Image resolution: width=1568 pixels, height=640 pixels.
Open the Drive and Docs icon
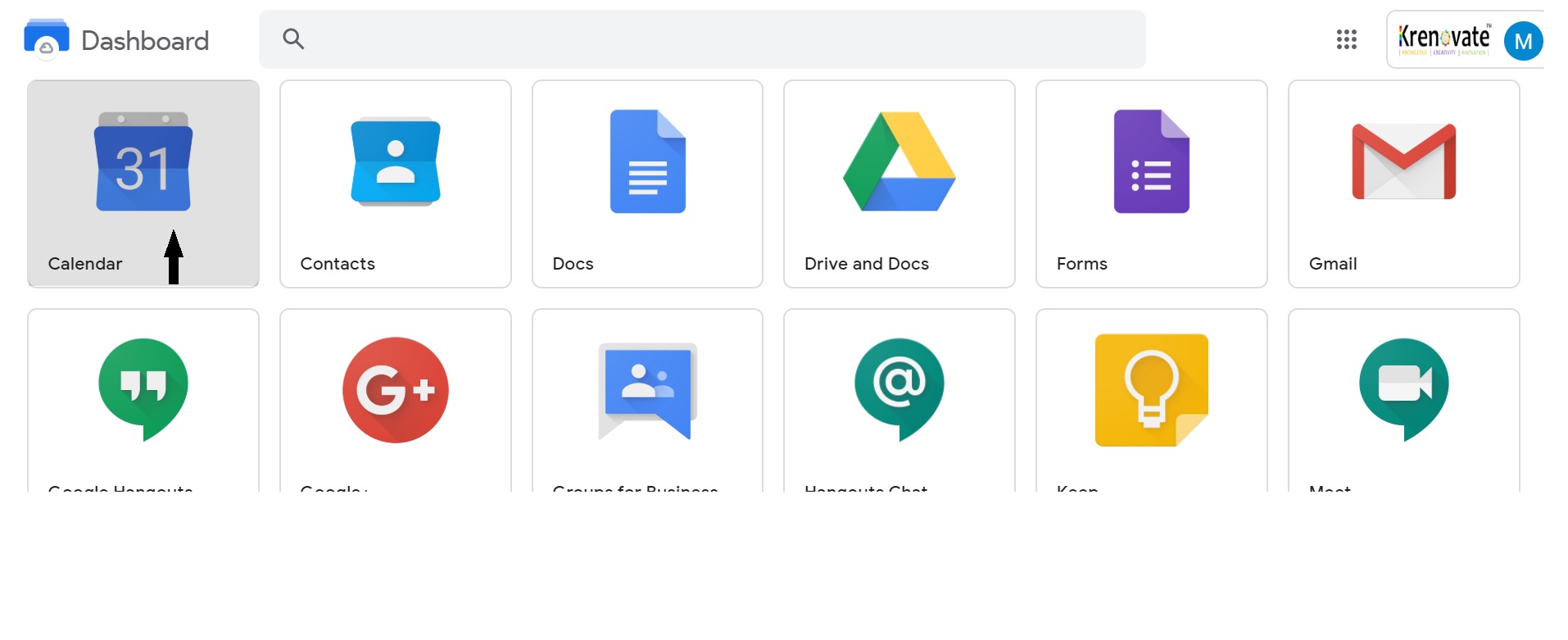[x=900, y=161]
